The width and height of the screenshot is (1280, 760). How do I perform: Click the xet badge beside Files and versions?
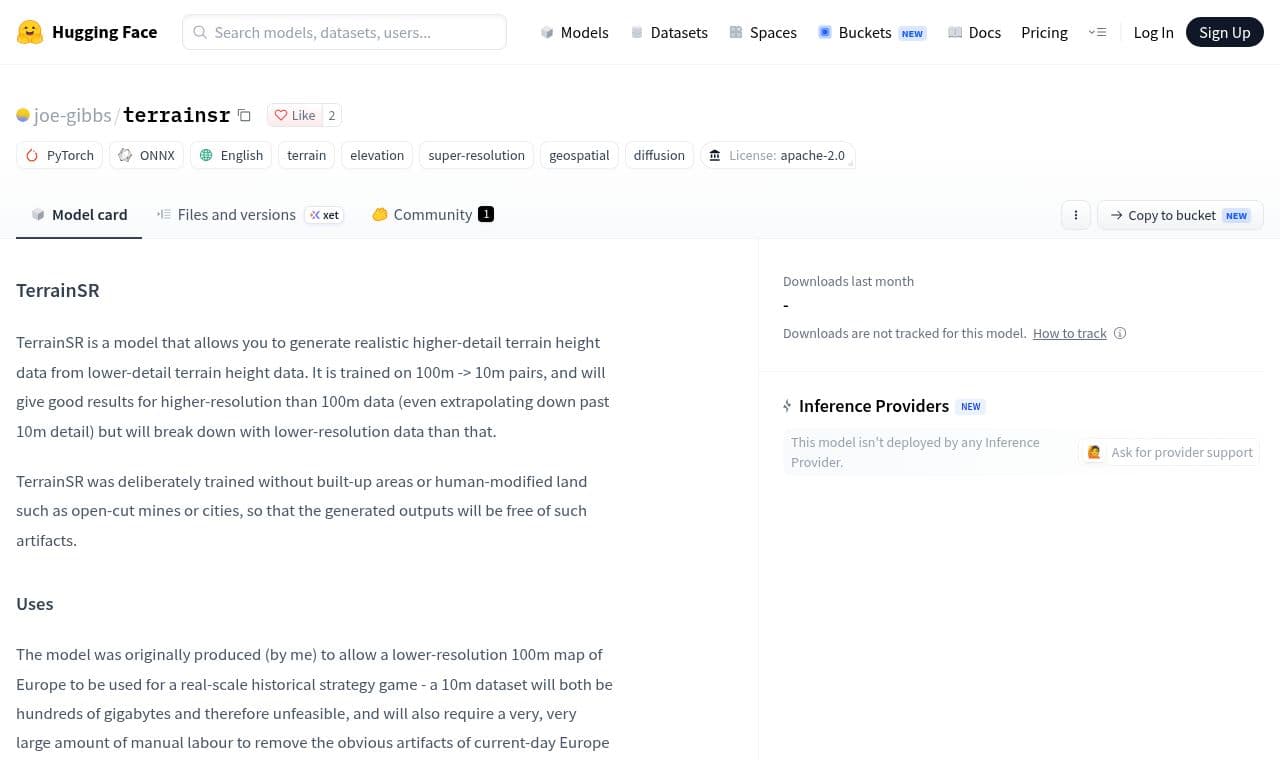click(x=324, y=215)
